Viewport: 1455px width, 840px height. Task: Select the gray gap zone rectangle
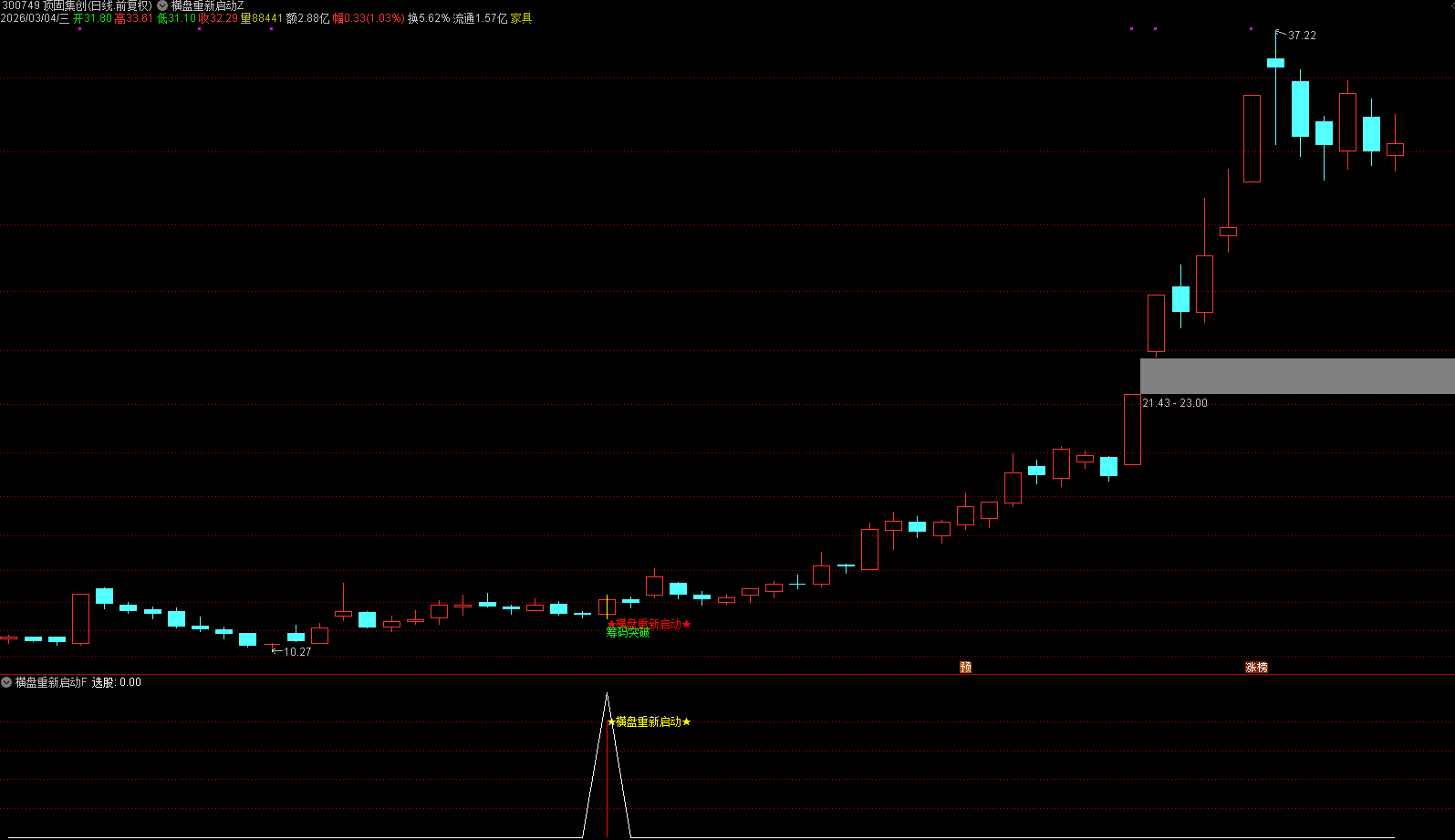tap(1295, 376)
